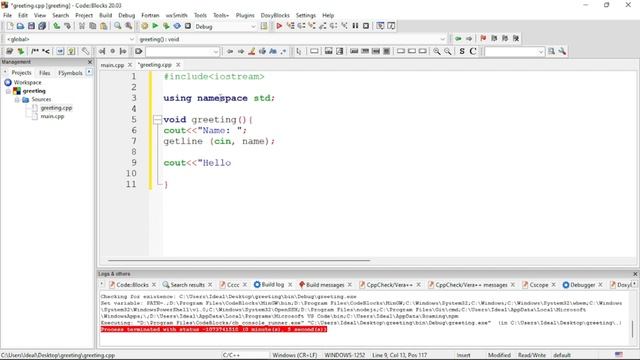
Task: Open the File menu
Action: pyautogui.click(x=7, y=15)
